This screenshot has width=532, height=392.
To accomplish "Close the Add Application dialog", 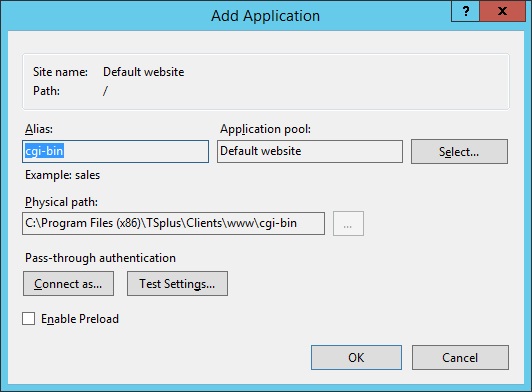I will pos(502,12).
